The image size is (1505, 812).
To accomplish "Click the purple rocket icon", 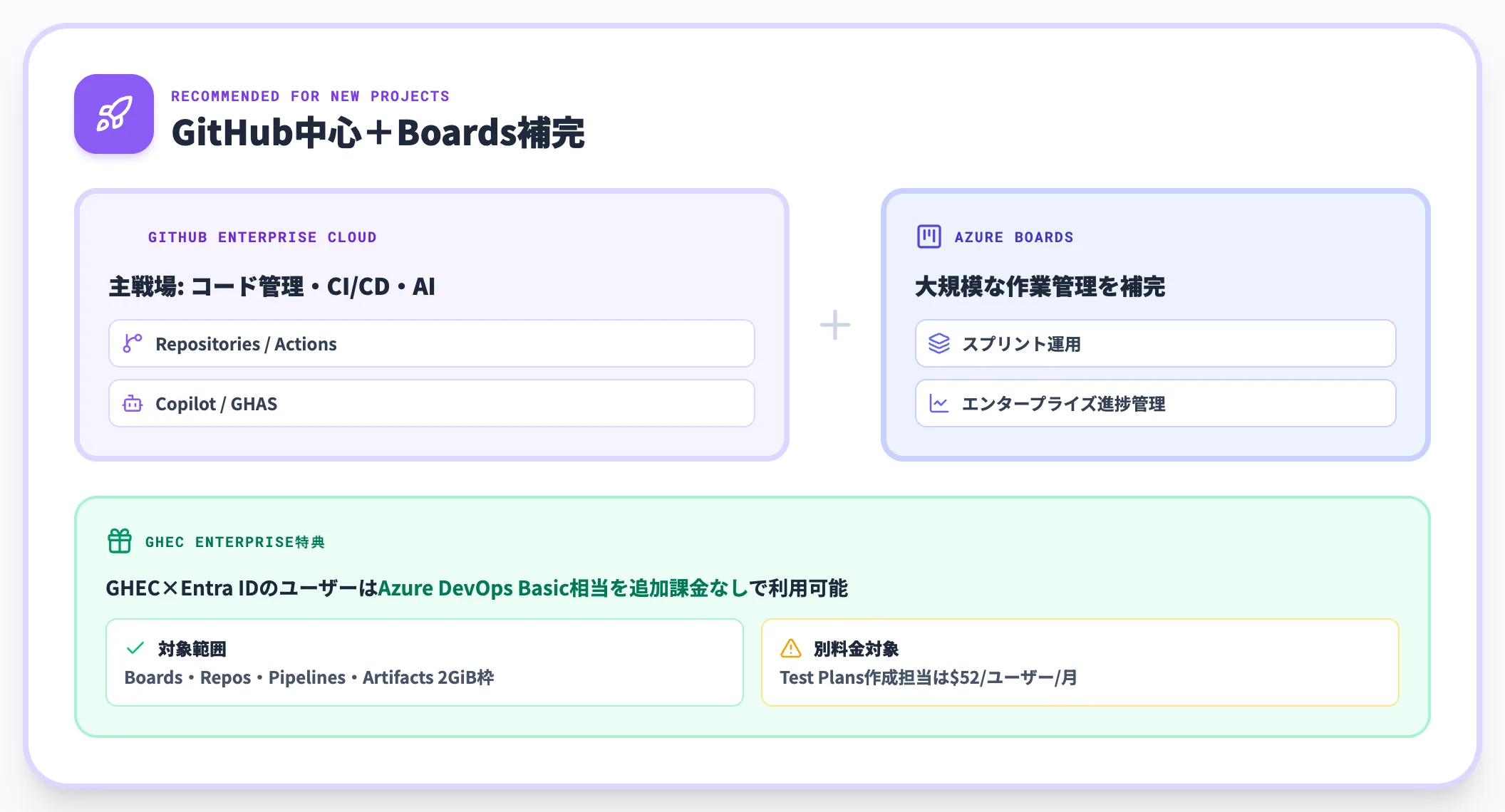I will (114, 114).
